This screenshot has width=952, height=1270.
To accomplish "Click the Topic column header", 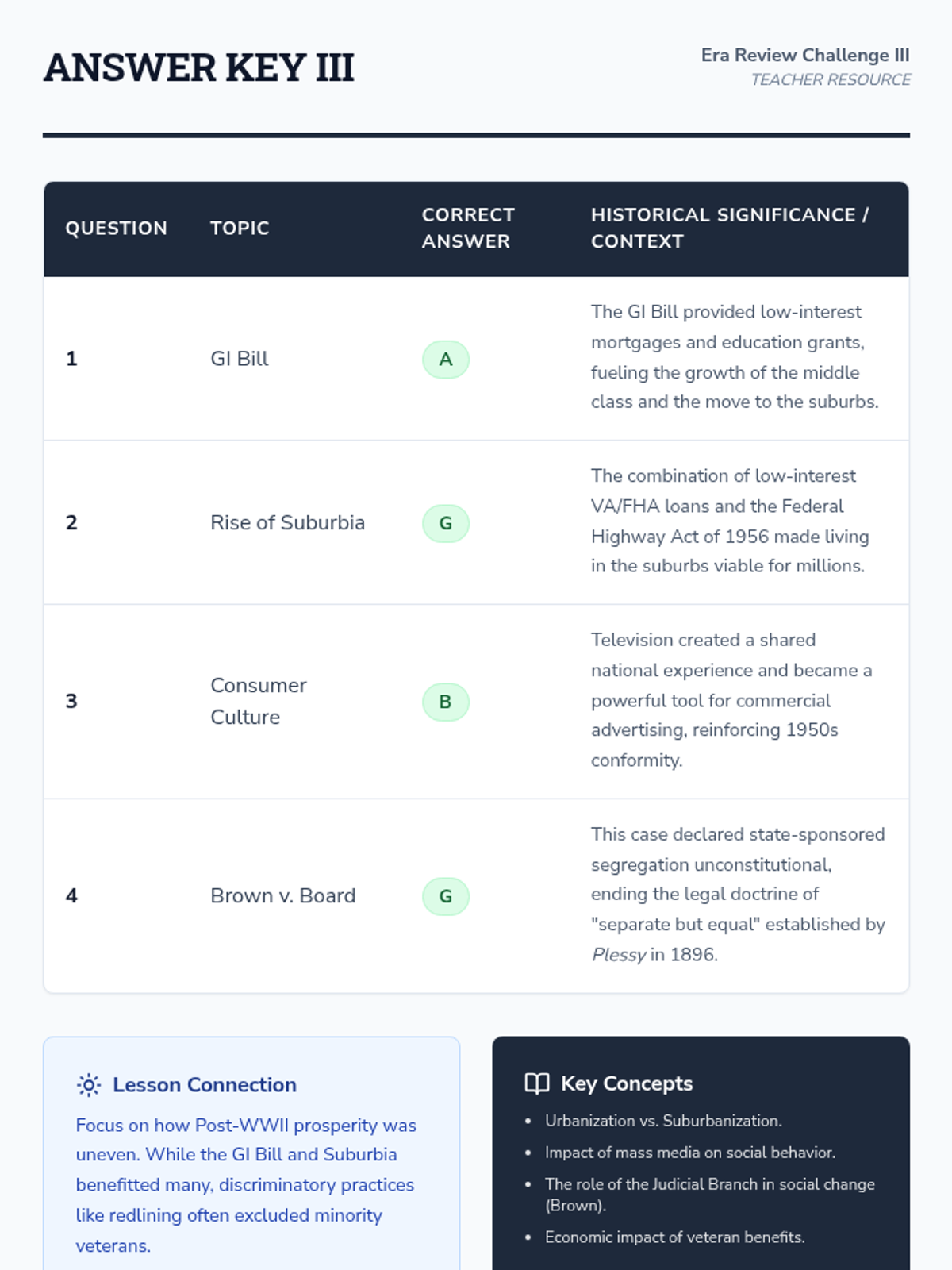I will click(240, 229).
